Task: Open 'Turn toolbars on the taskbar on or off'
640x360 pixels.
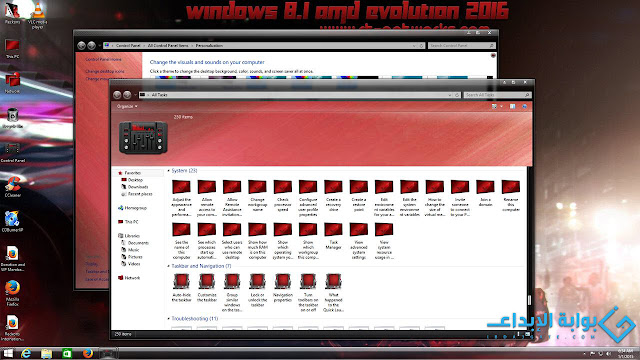Action: 308,293
